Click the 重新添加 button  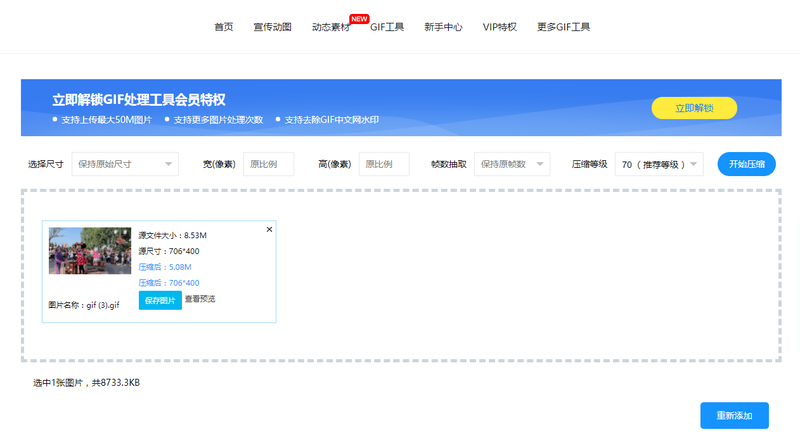(x=734, y=416)
